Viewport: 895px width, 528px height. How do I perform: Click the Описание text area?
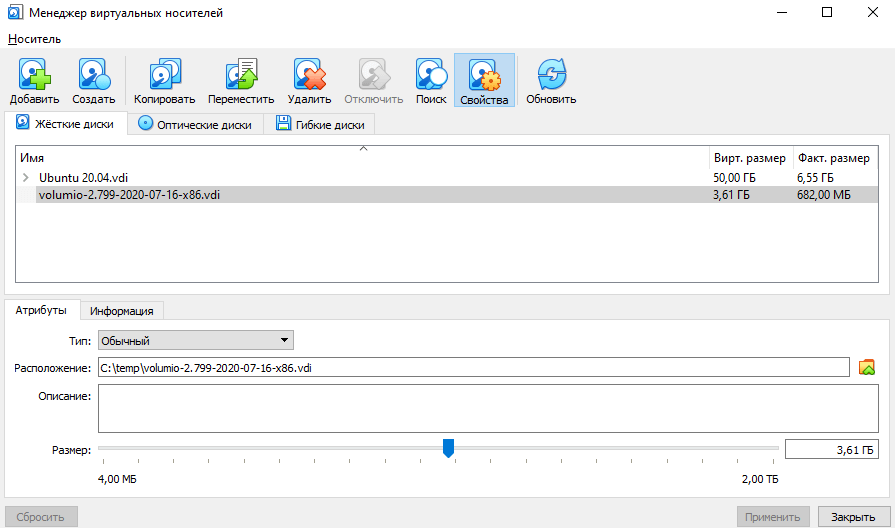click(488, 408)
